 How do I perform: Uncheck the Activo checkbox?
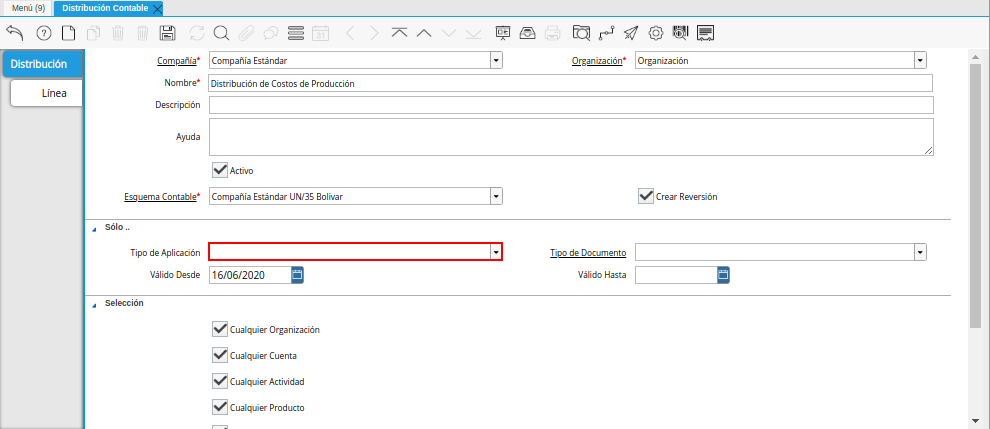click(220, 170)
